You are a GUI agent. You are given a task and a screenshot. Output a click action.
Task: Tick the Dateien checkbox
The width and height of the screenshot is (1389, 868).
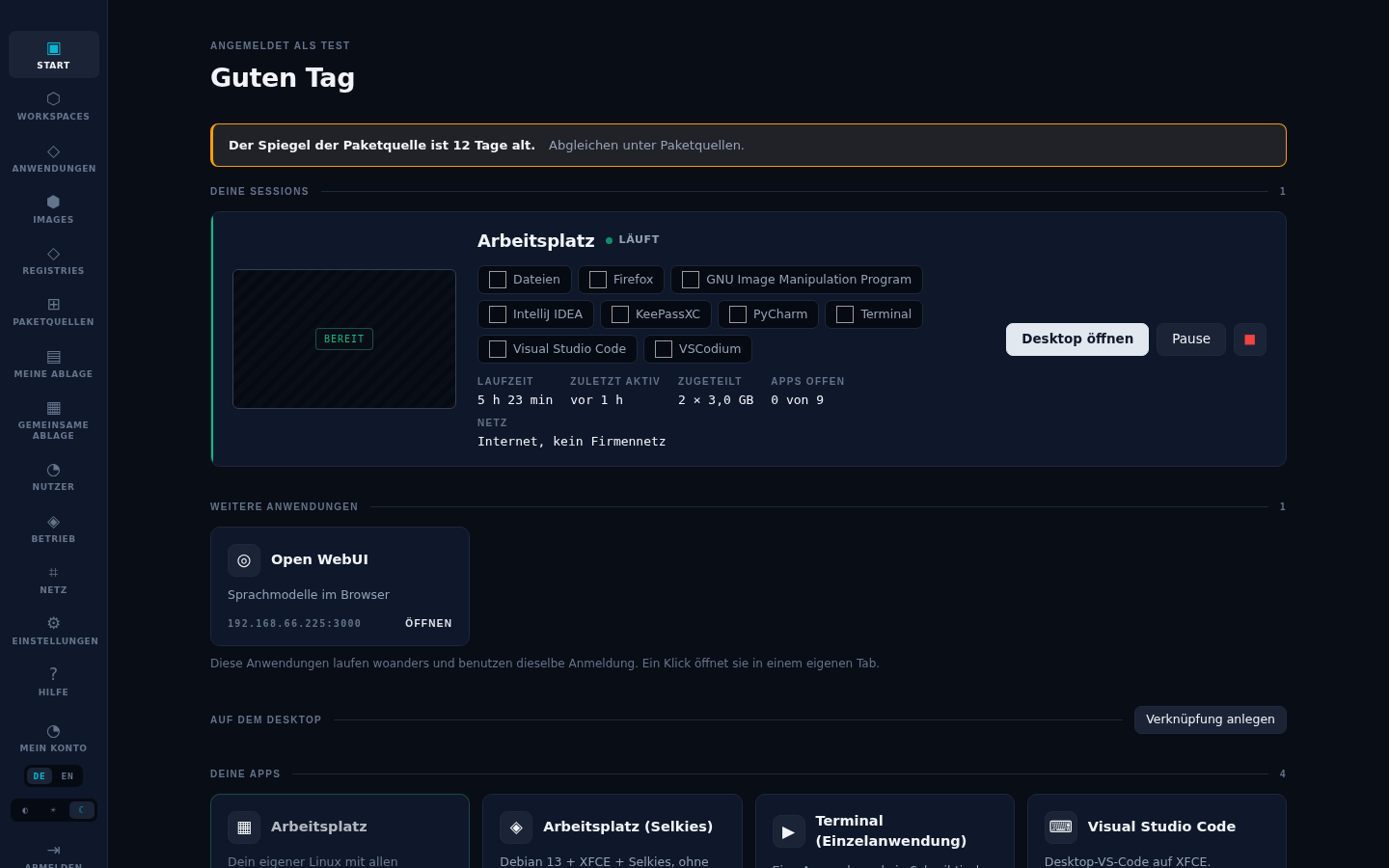(x=498, y=280)
